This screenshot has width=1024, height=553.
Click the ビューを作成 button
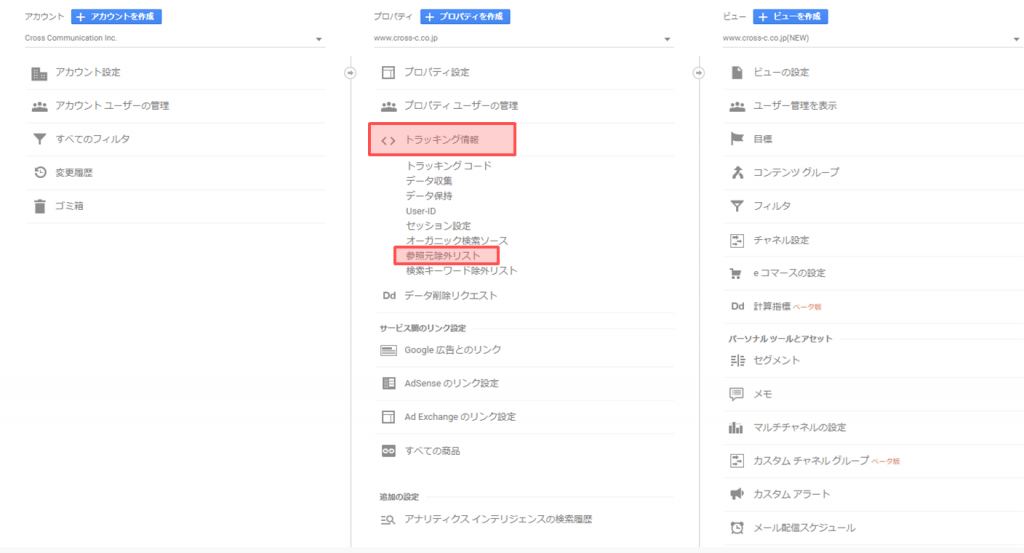point(790,17)
